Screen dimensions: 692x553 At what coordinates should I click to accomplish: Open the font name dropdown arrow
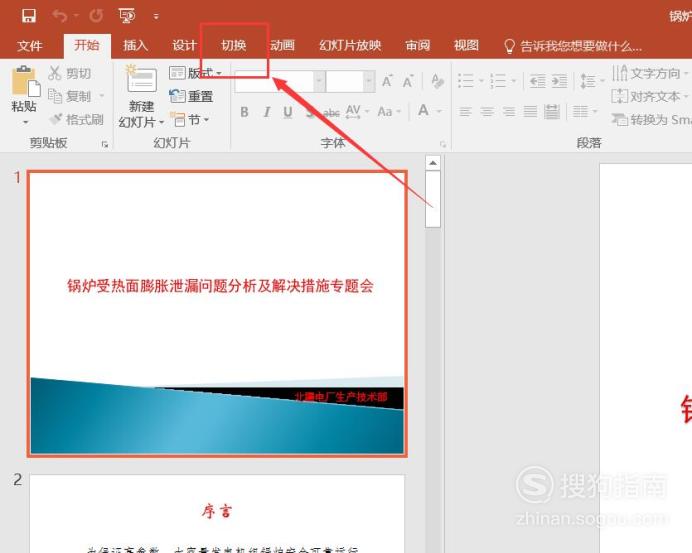click(x=319, y=81)
